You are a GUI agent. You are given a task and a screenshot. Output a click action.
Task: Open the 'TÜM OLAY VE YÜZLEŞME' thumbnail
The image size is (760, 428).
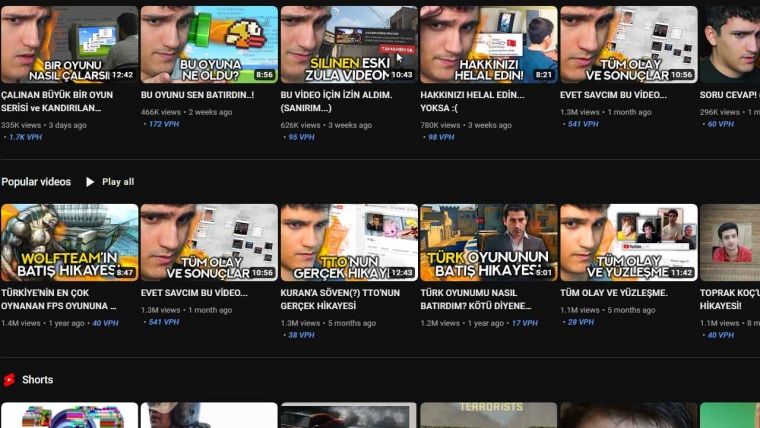pyautogui.click(x=629, y=242)
